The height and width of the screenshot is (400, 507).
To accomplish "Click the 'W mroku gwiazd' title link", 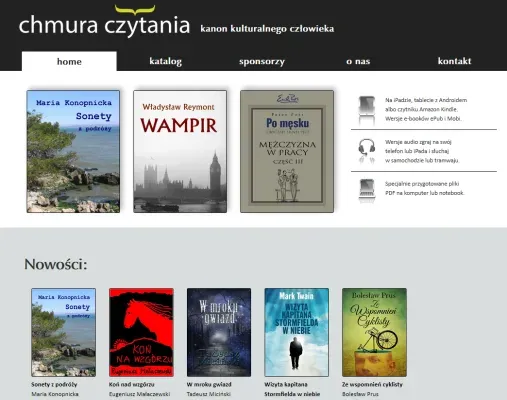I will [209, 384].
